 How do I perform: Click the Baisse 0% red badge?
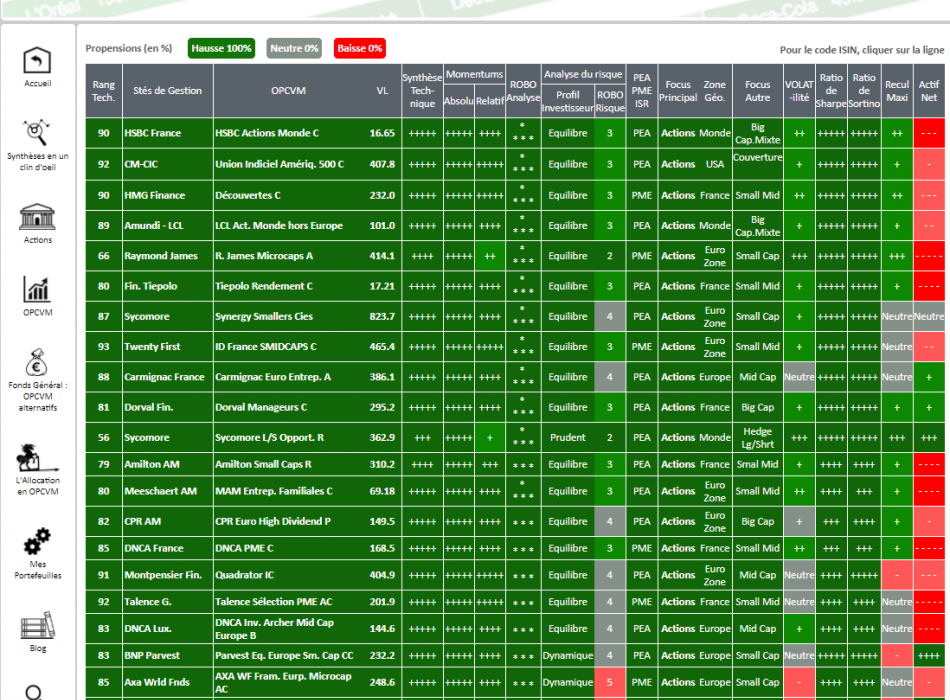(x=359, y=48)
